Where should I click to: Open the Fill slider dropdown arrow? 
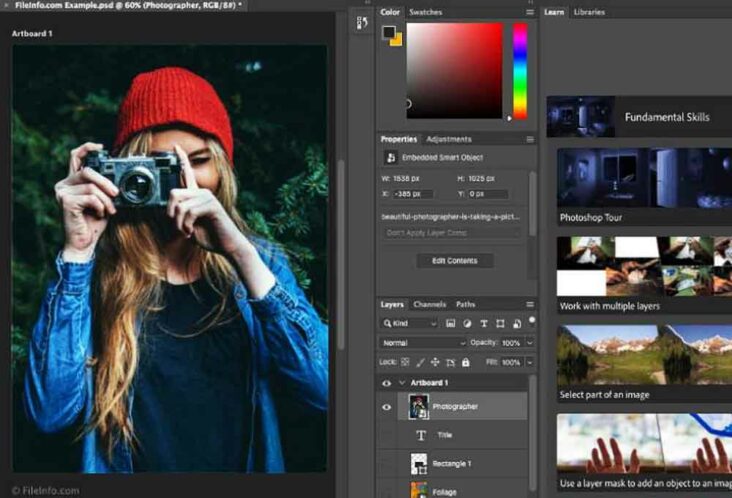point(530,362)
